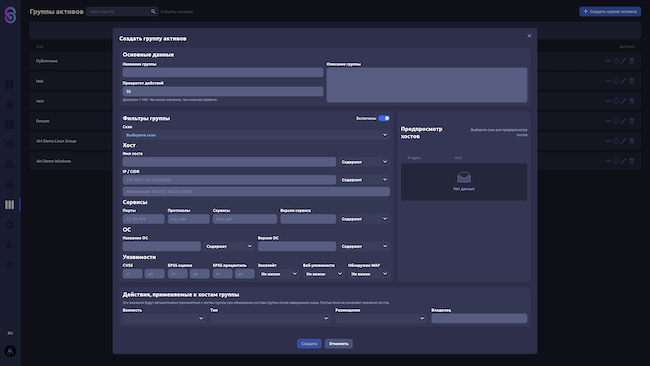Open the bug icon section in sidebar
Screen dimensions: 650x366
[x=10, y=104]
